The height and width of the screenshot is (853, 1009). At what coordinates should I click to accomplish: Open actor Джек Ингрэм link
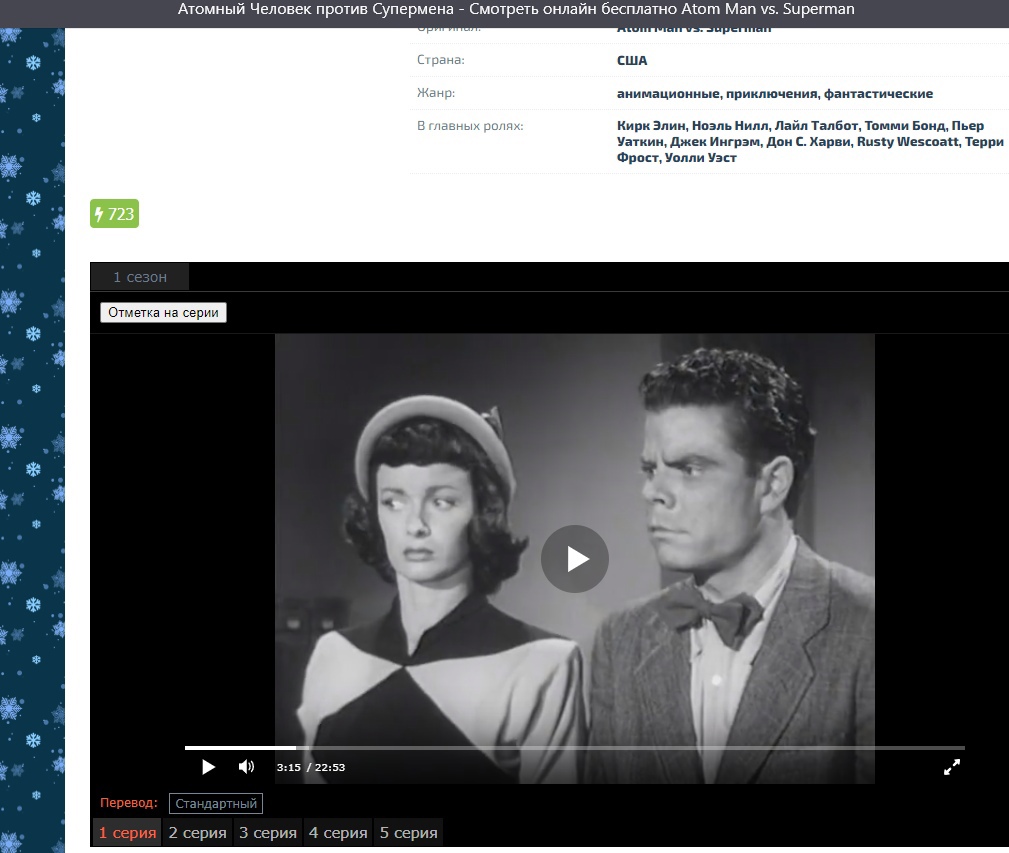[x=715, y=142]
